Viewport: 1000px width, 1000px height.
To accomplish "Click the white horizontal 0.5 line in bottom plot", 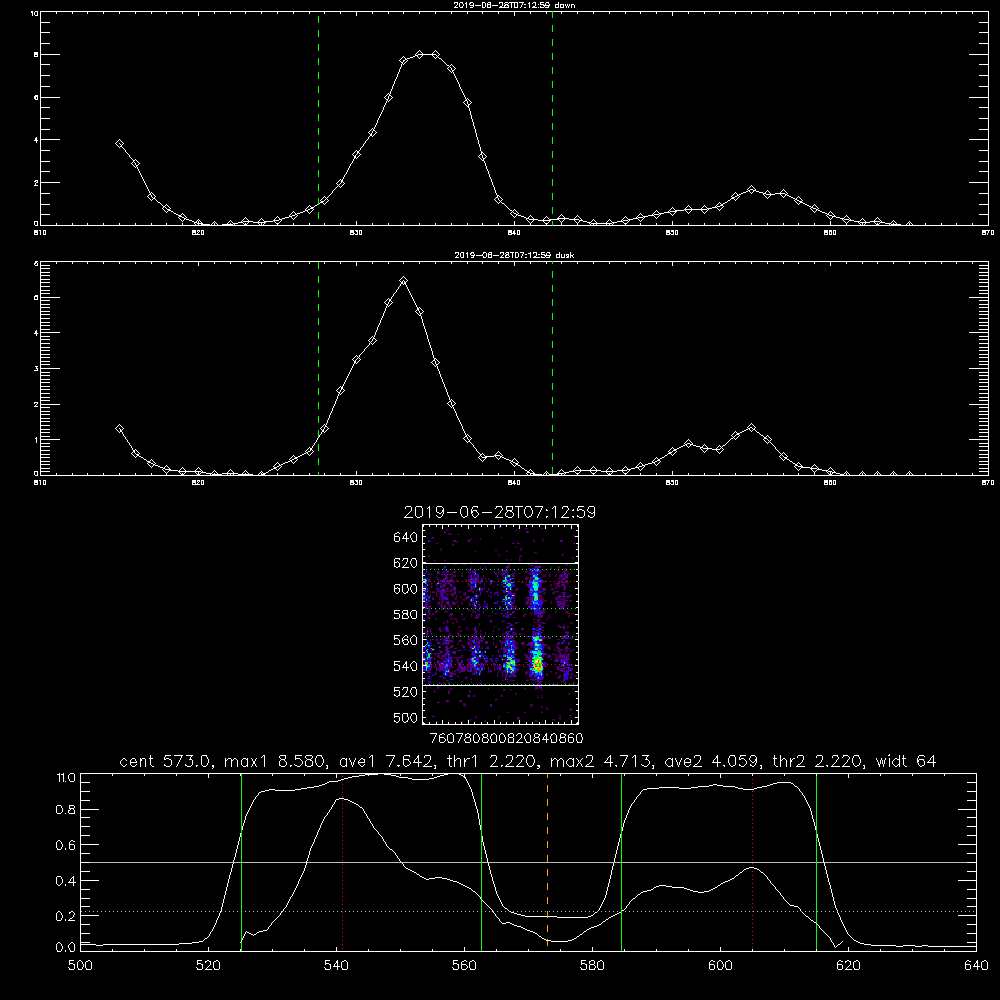I will point(528,862).
